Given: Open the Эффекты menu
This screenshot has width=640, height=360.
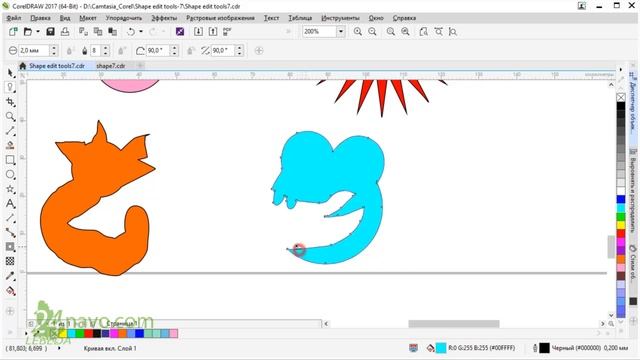Looking at the screenshot, I should pyautogui.click(x=164, y=18).
